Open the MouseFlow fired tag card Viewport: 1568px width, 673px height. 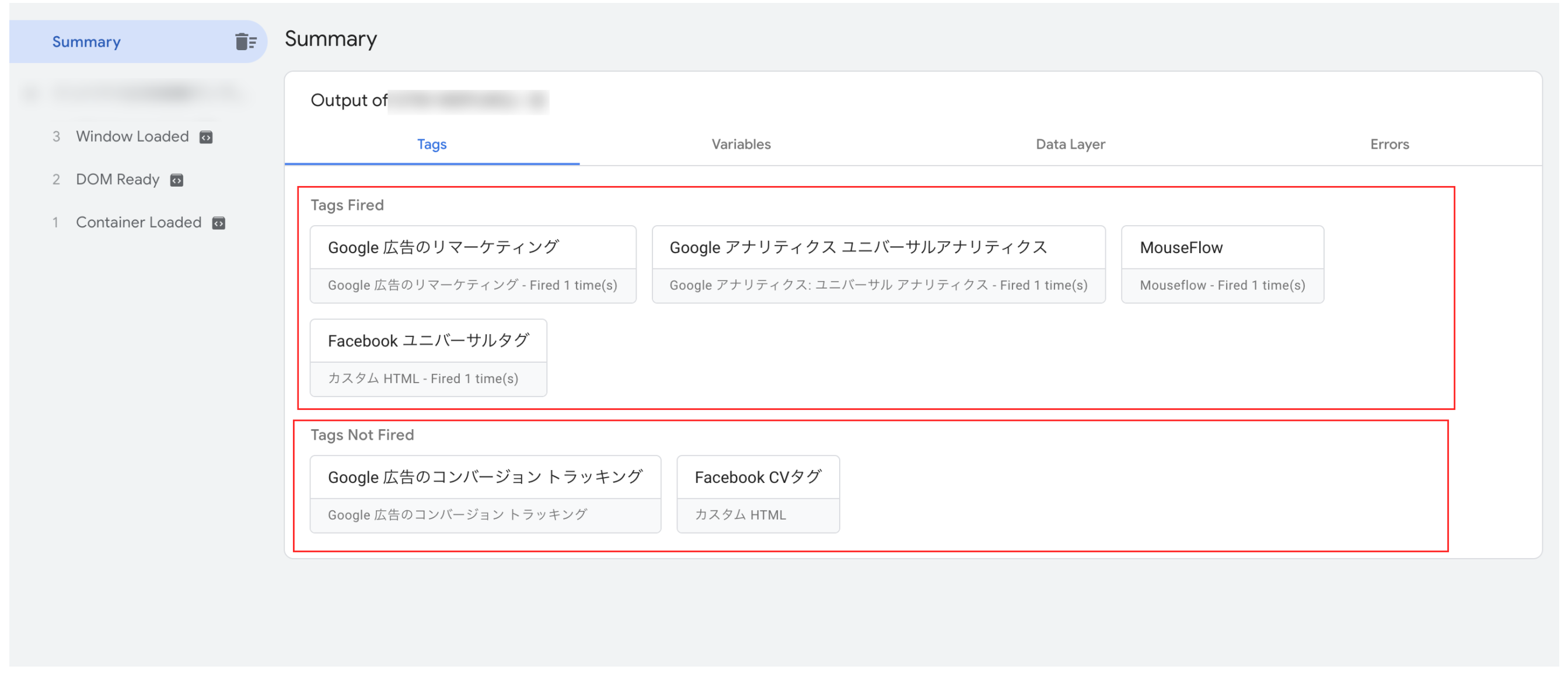[1221, 248]
